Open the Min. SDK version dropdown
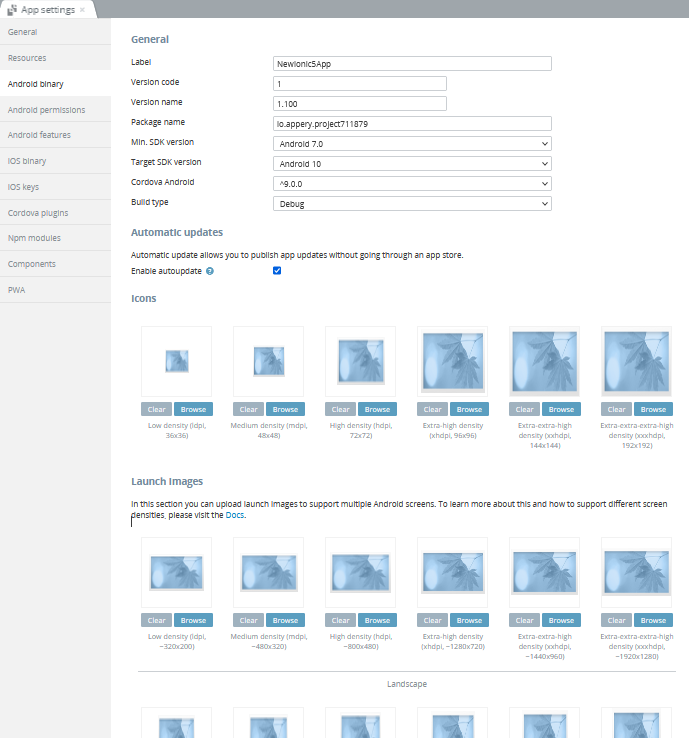Image resolution: width=689 pixels, height=738 pixels. click(412, 144)
